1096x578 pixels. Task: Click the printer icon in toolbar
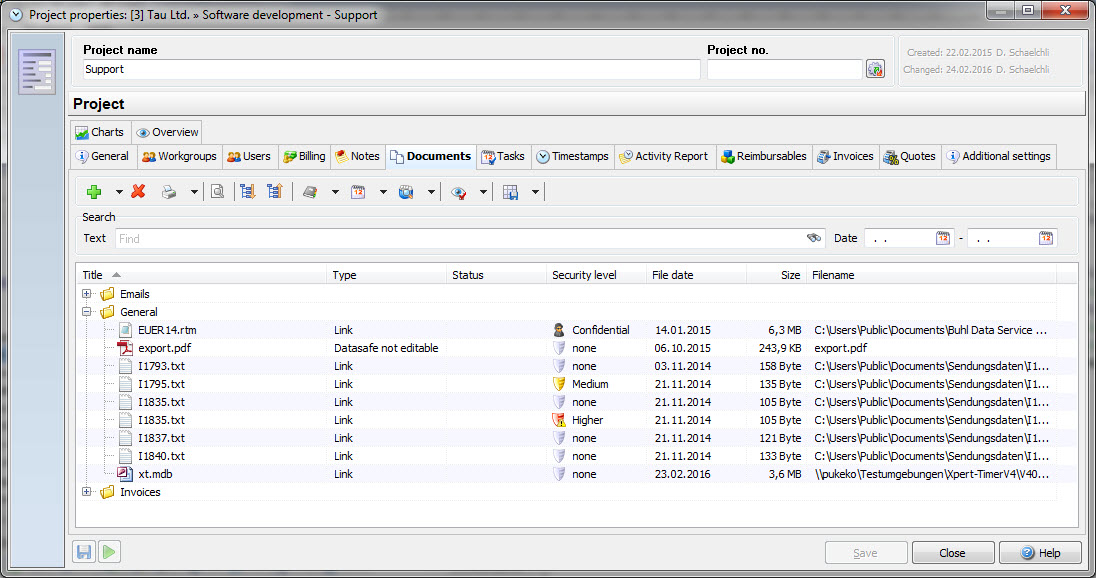click(170, 192)
